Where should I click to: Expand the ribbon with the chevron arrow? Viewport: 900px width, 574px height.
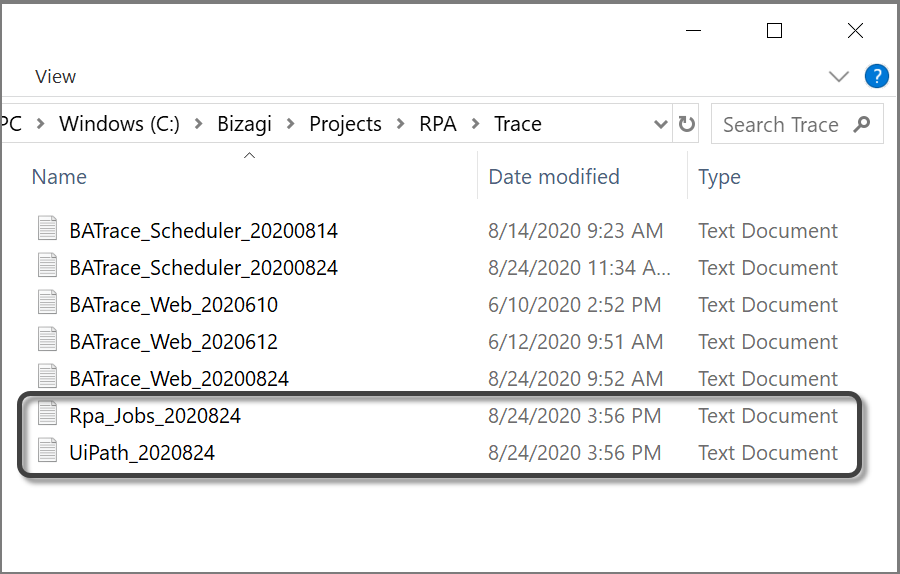coord(839,76)
